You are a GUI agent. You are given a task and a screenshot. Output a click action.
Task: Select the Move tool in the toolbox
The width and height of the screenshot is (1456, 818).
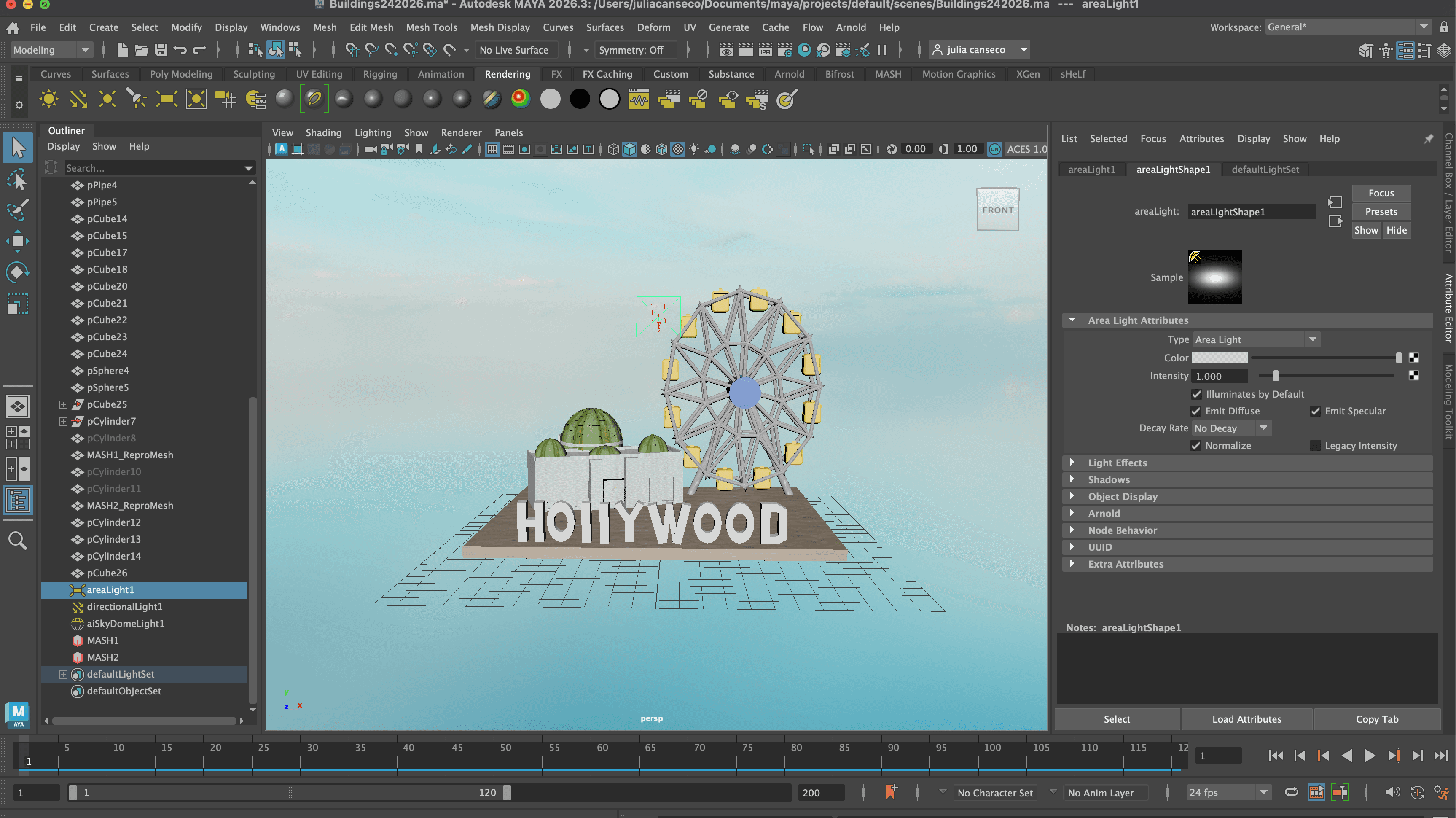point(17,241)
